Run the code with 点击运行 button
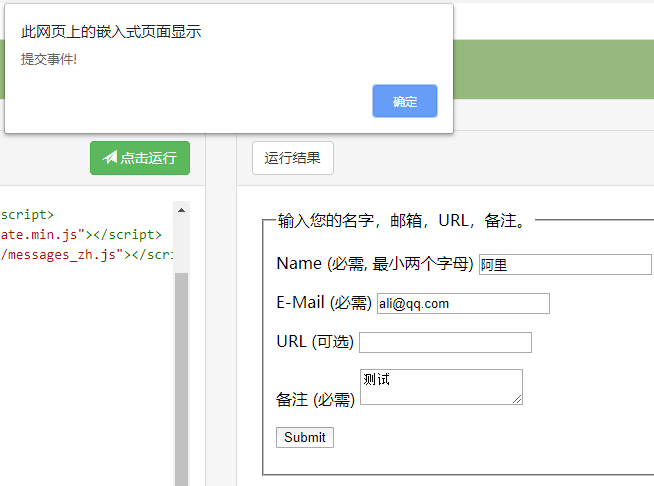Screen dimensions: 654x486 tap(140, 158)
